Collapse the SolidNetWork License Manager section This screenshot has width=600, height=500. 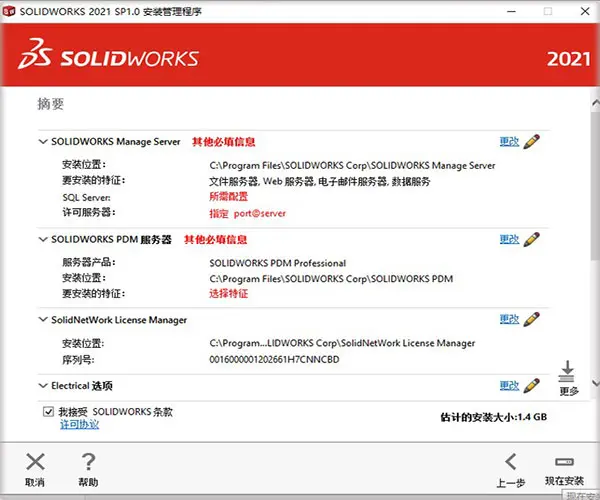pyautogui.click(x=43, y=319)
